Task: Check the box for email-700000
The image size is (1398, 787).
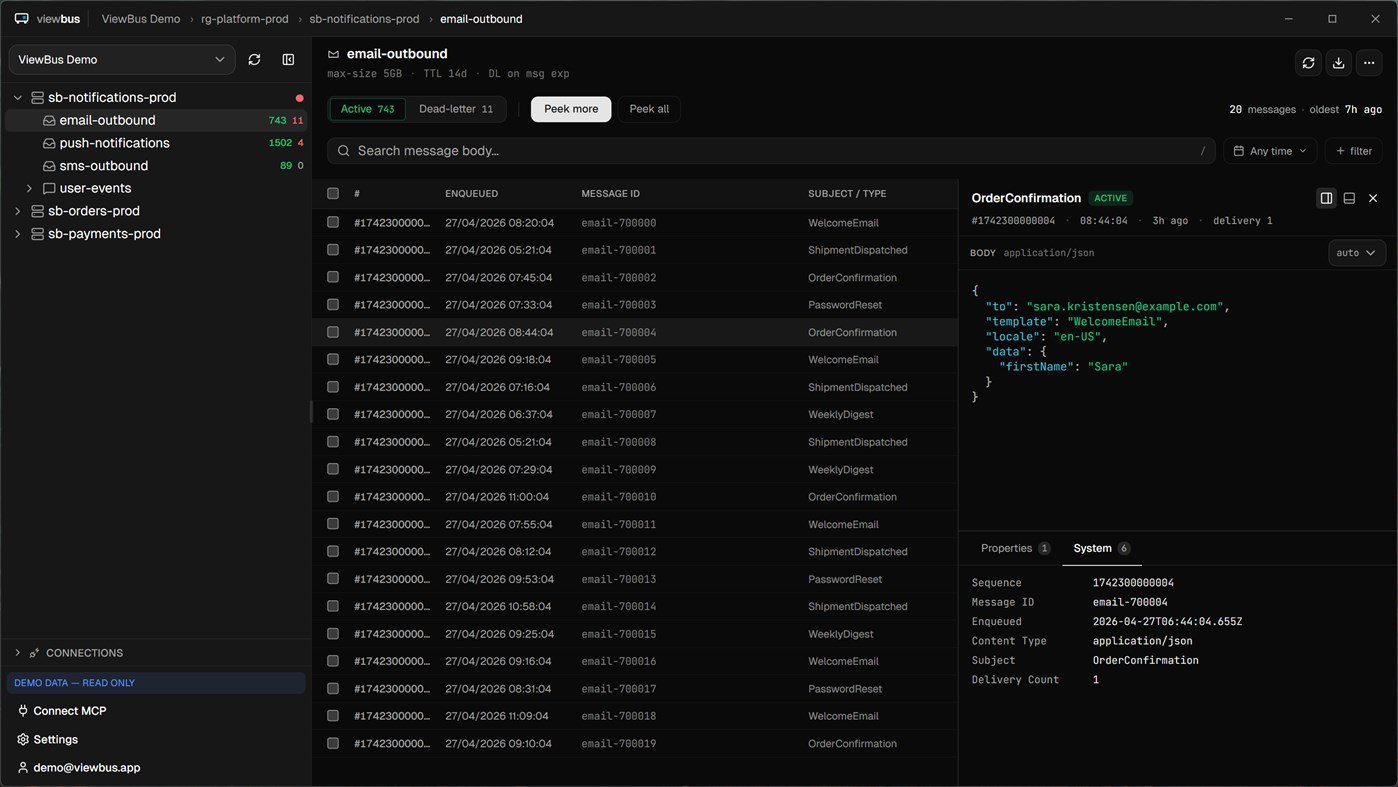Action: pos(333,222)
